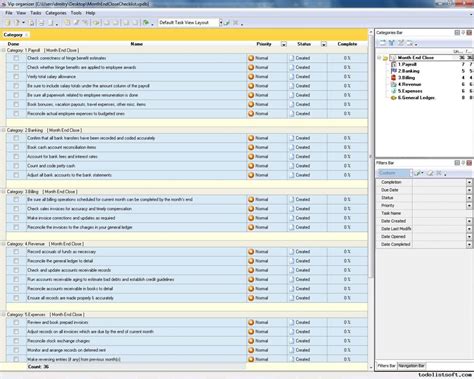This screenshot has height=379, width=474.
Task: Click the pin icon on Categories Bar panel
Action: click(x=463, y=32)
